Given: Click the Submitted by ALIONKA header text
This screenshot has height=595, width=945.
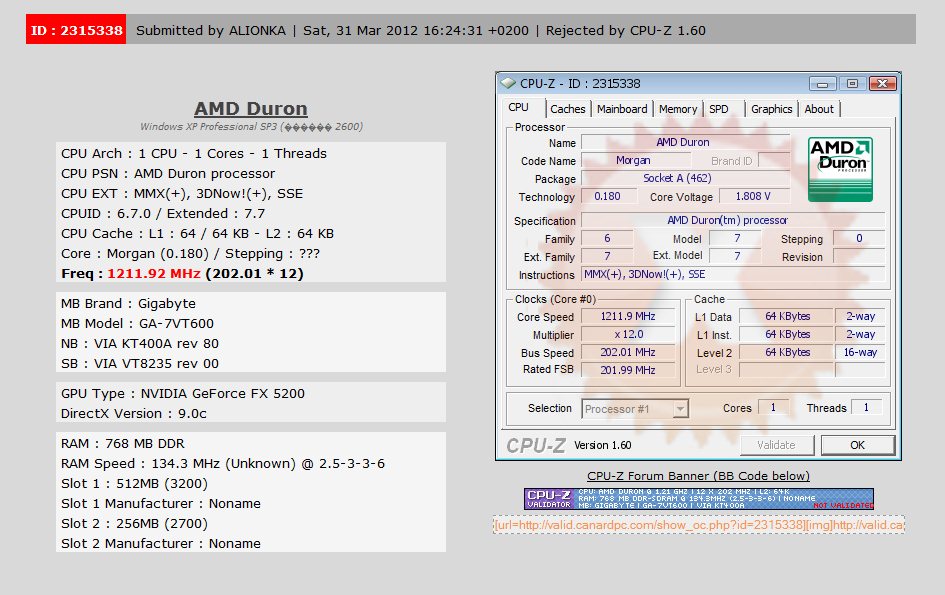Looking at the screenshot, I should (211, 30).
